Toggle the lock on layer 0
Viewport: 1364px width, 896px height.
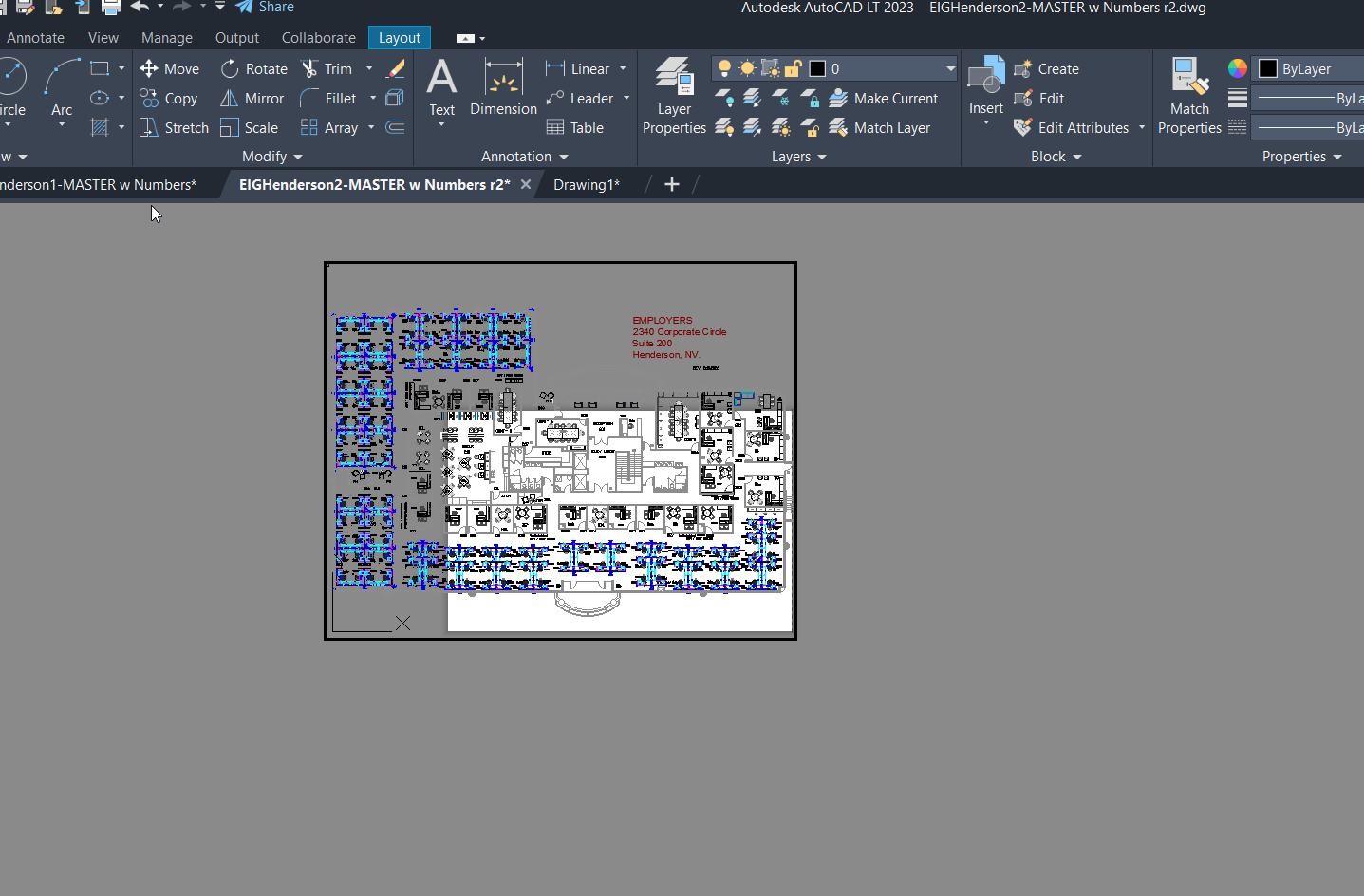pos(793,68)
